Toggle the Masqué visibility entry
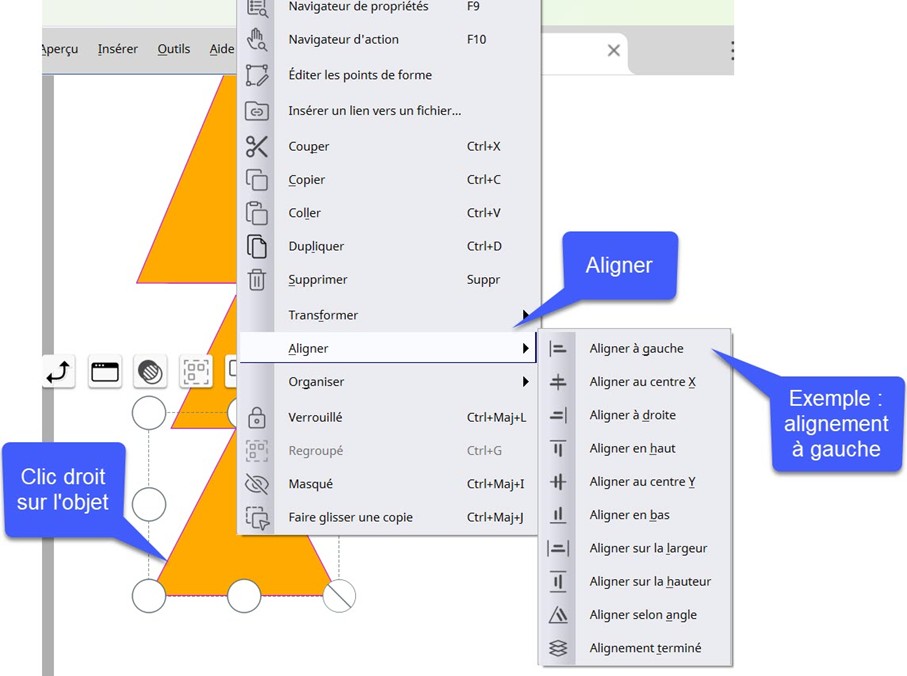Image resolution: width=907 pixels, height=676 pixels. point(389,484)
